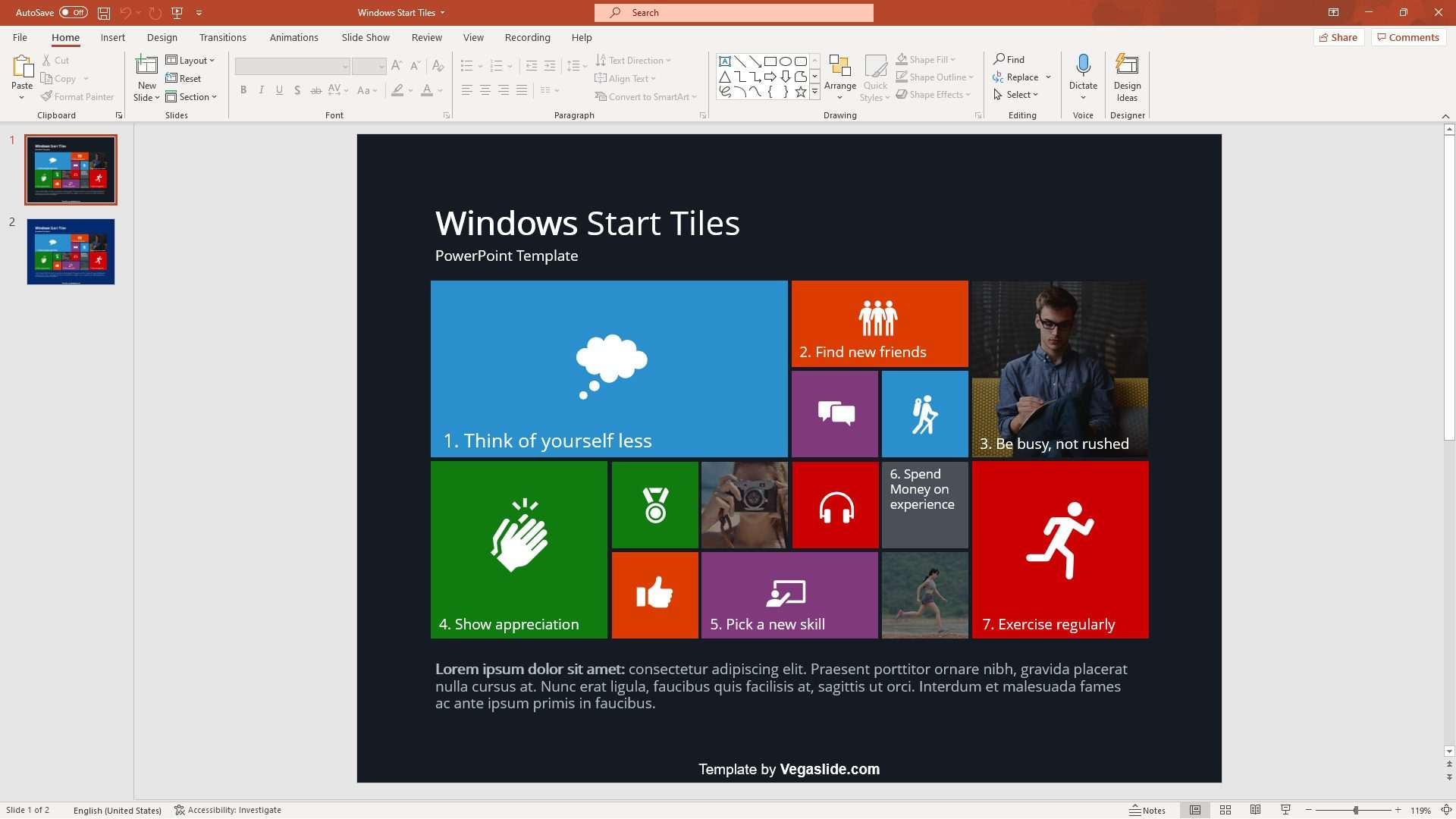The height and width of the screenshot is (819, 1456).
Task: Switch to the Transitions ribbon tab
Action: [x=223, y=37]
